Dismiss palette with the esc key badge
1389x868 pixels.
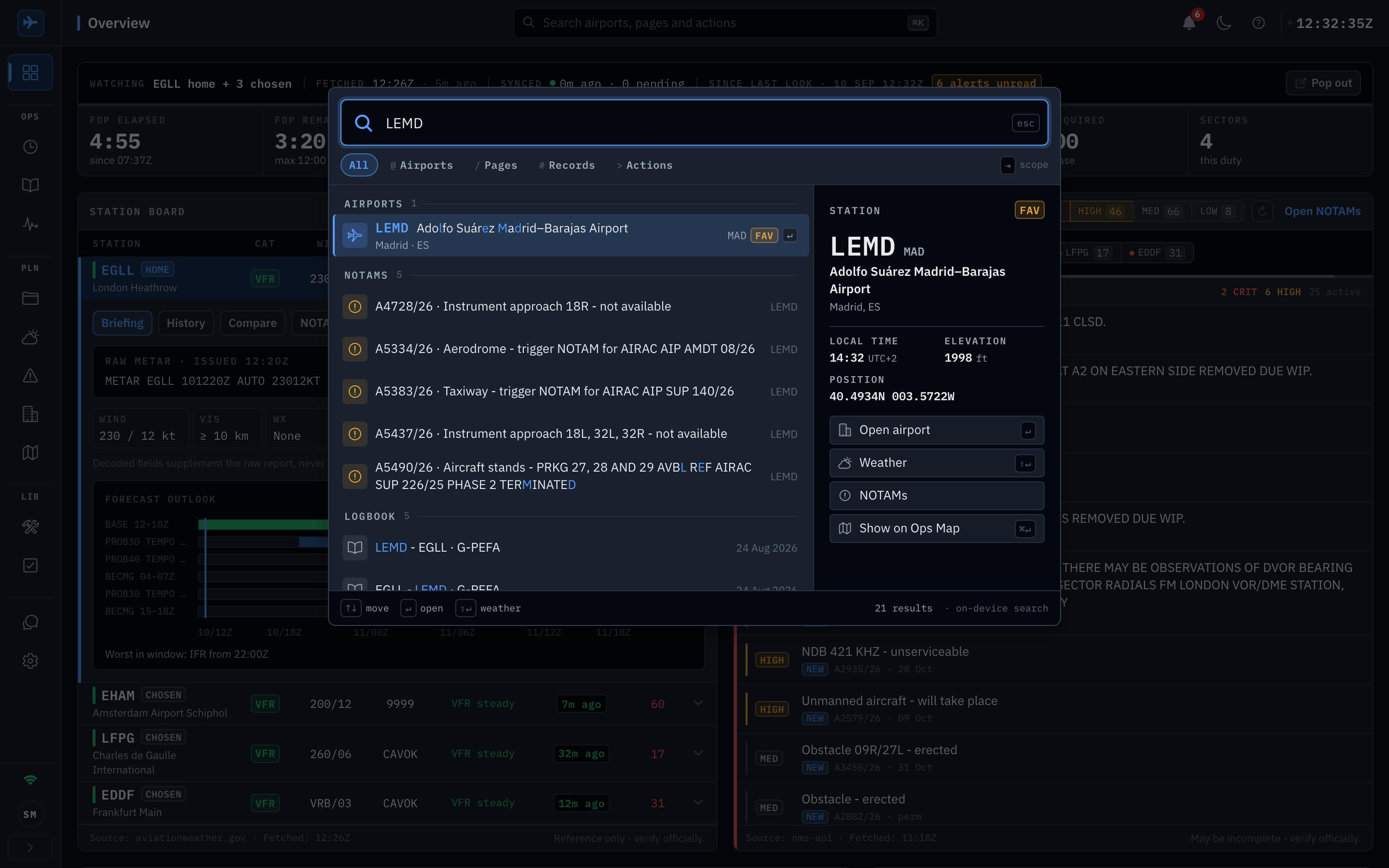pos(1025,123)
